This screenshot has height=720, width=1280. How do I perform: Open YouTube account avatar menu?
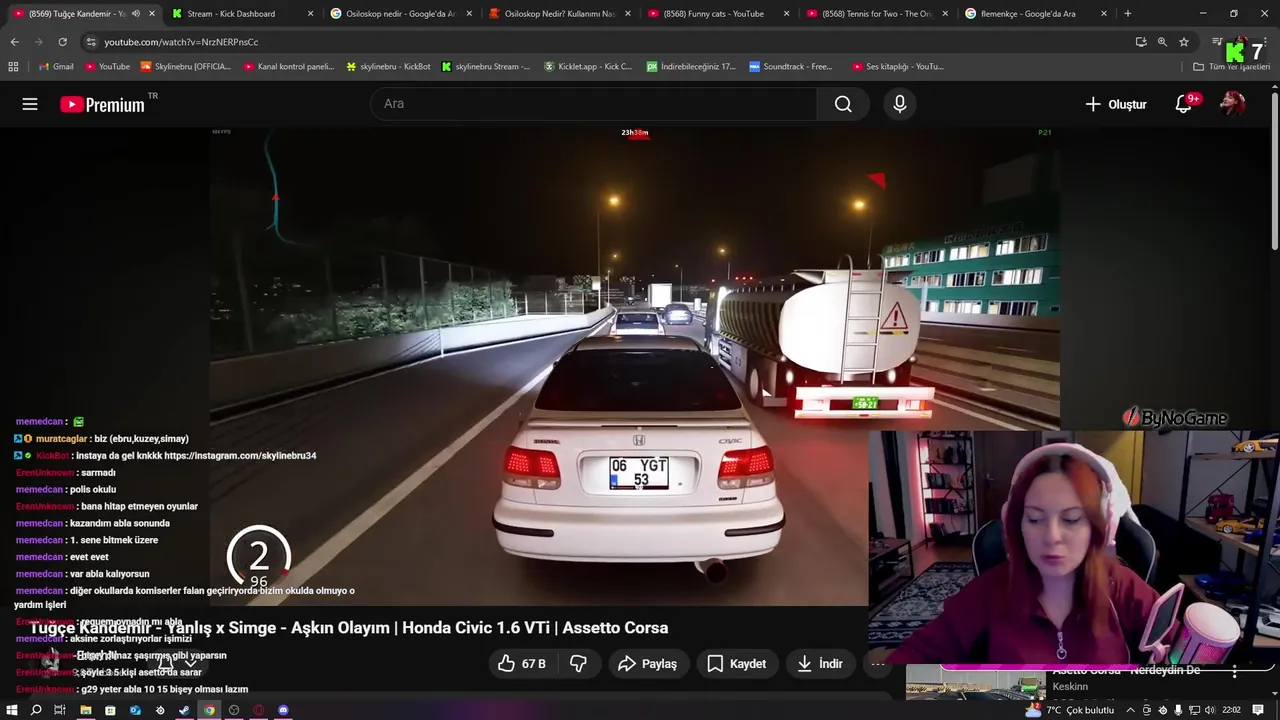coord(1233,104)
